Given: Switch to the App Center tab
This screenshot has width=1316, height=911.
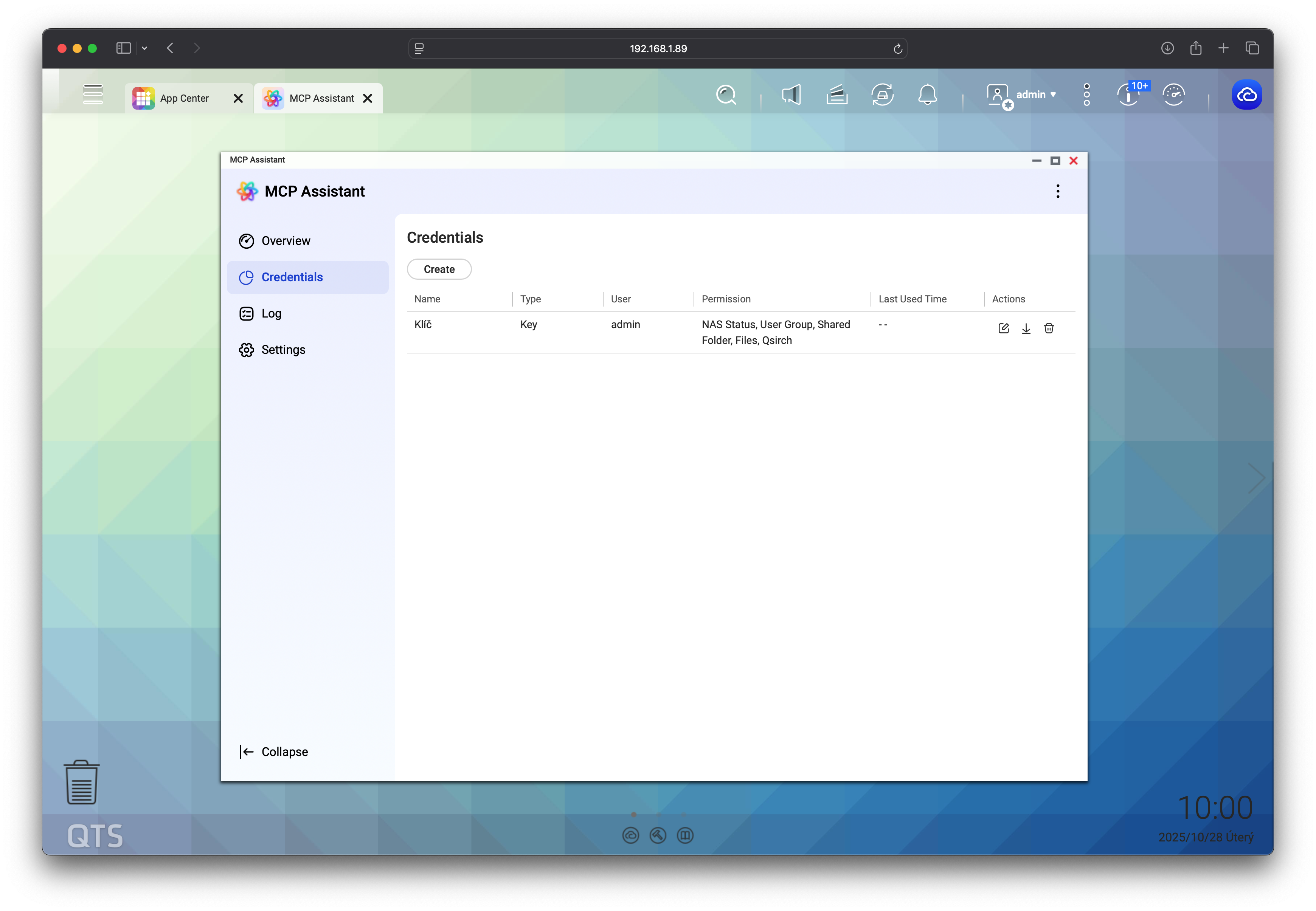Looking at the screenshot, I should coord(184,98).
